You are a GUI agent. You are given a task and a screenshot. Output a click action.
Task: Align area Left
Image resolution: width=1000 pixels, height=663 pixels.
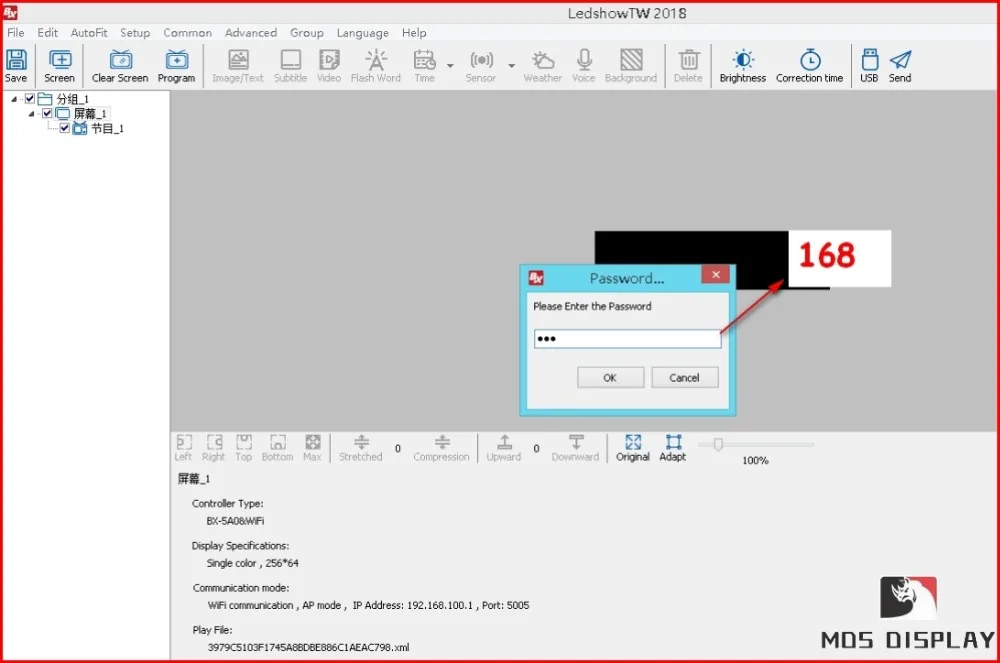point(184,448)
